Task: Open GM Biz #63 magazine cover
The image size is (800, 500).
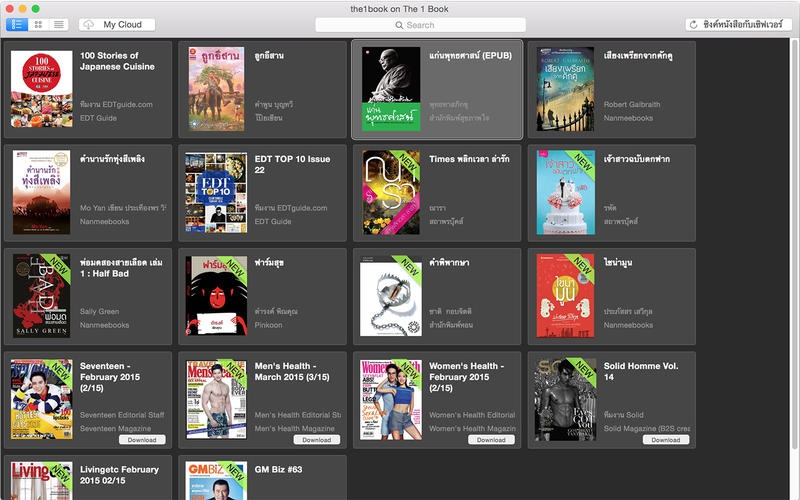Action: tap(216, 481)
